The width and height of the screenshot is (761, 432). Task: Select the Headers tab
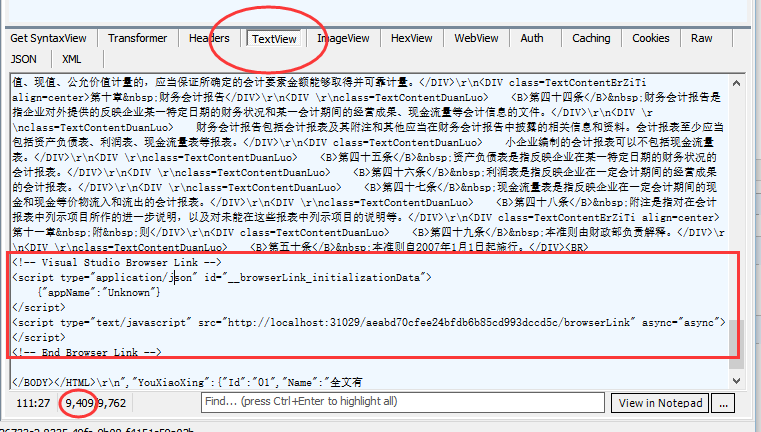(x=209, y=38)
